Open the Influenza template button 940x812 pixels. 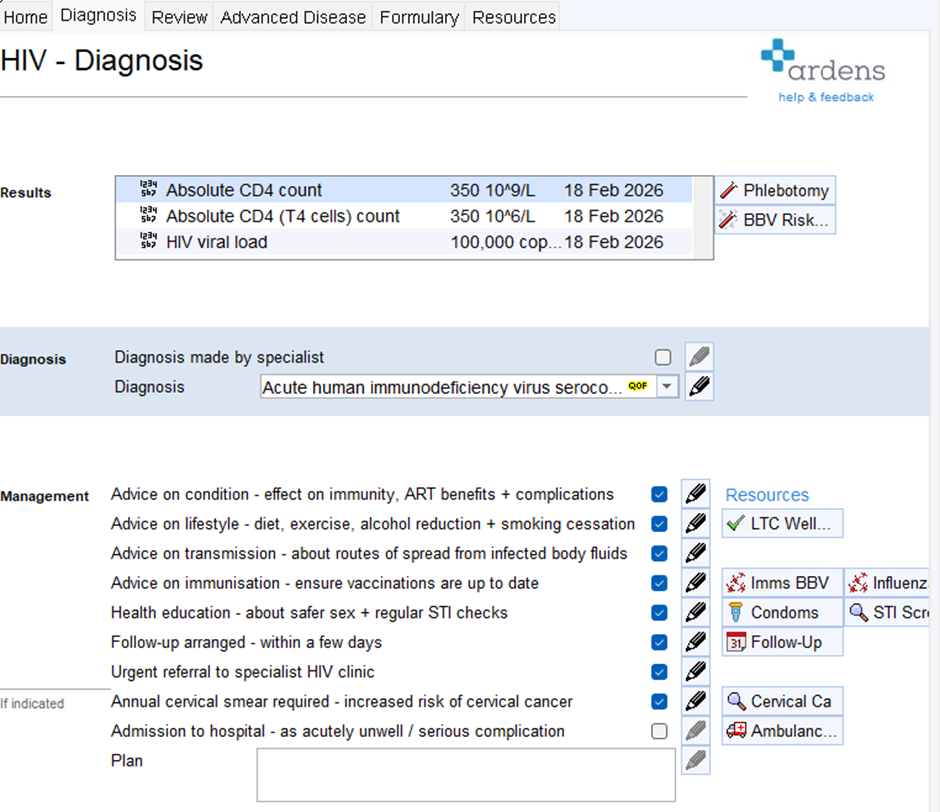887,583
